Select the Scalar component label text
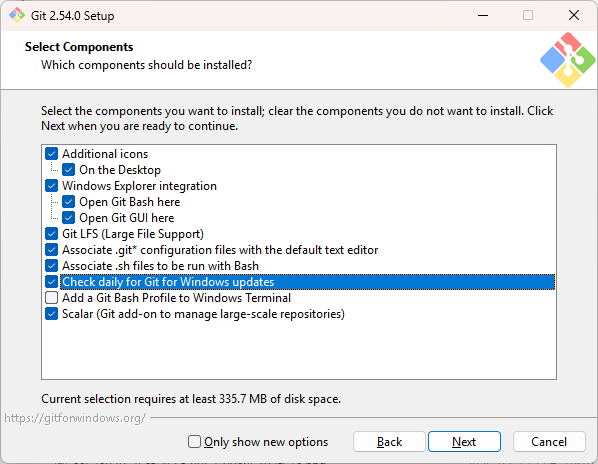Viewport: 598px width, 464px height. 203,314
